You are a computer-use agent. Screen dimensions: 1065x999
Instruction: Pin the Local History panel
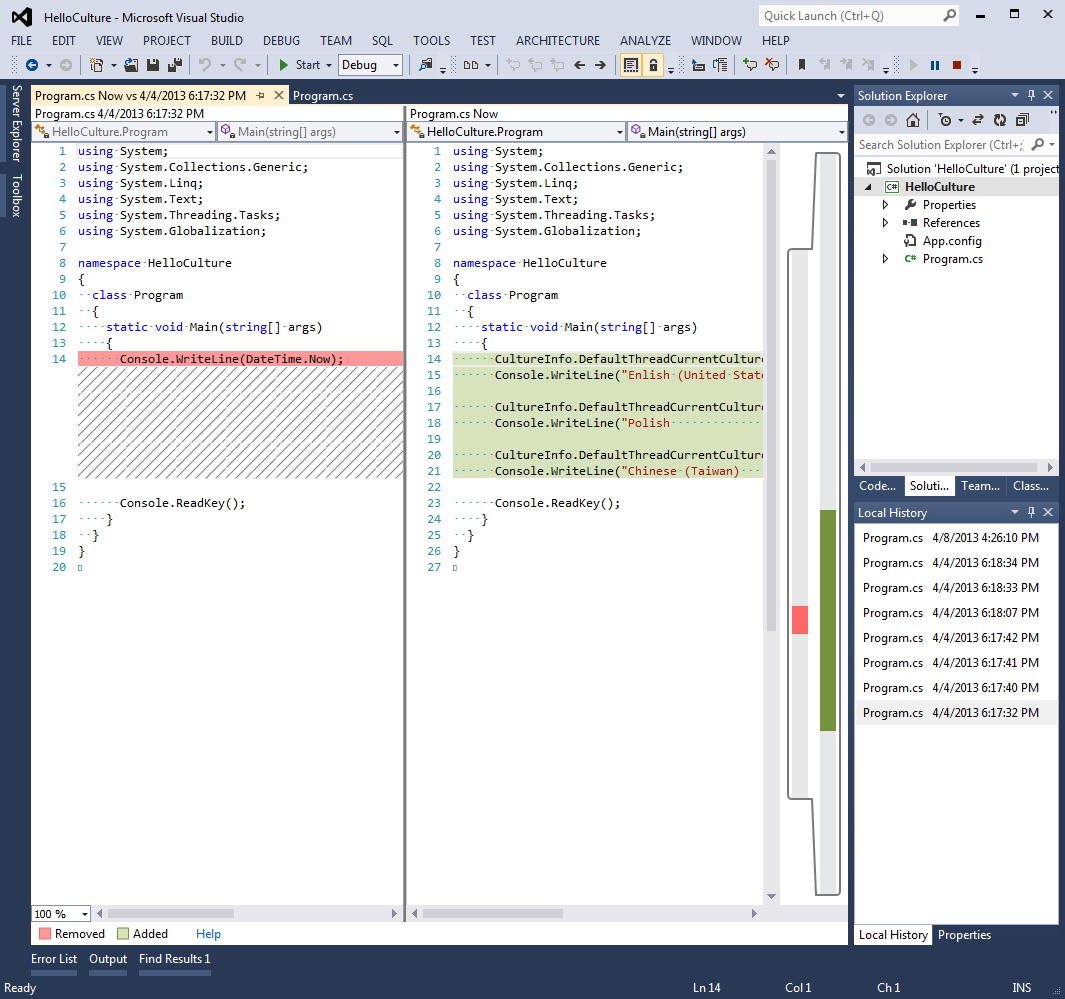point(1031,513)
